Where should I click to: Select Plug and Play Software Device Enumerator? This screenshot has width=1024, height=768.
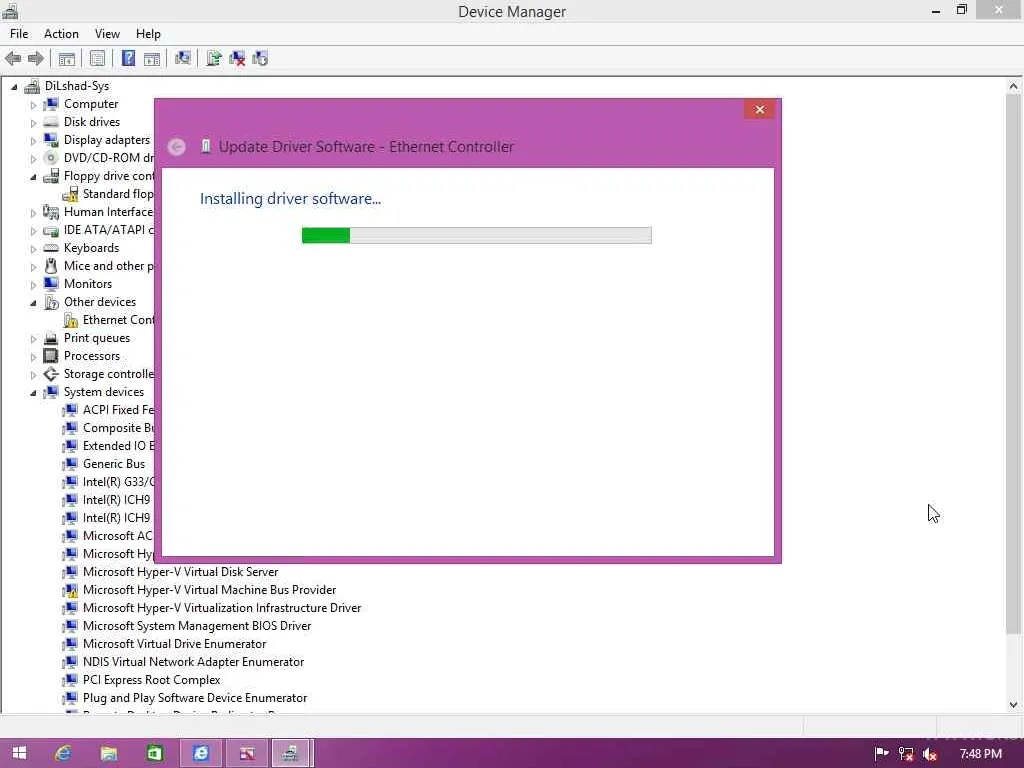pyautogui.click(x=195, y=698)
